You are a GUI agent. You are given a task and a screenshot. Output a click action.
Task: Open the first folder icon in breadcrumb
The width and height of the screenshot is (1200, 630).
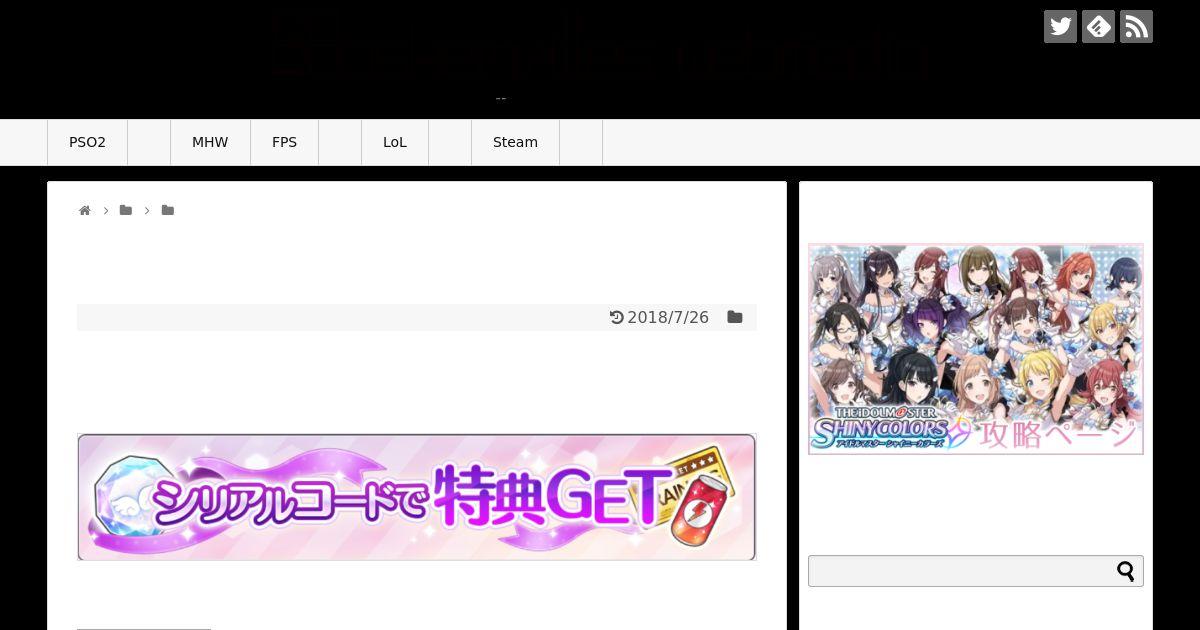[126, 210]
